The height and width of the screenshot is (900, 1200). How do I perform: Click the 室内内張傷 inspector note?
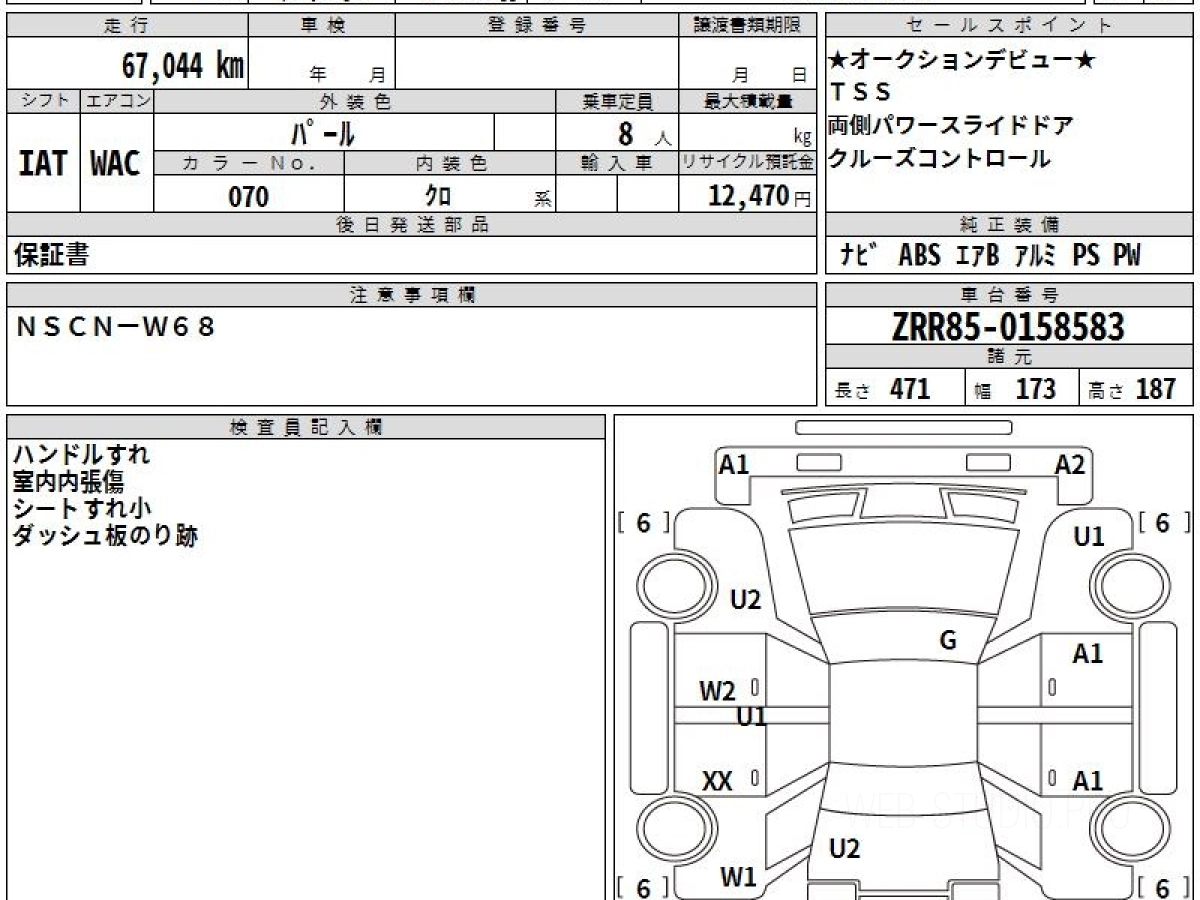pyautogui.click(x=69, y=482)
